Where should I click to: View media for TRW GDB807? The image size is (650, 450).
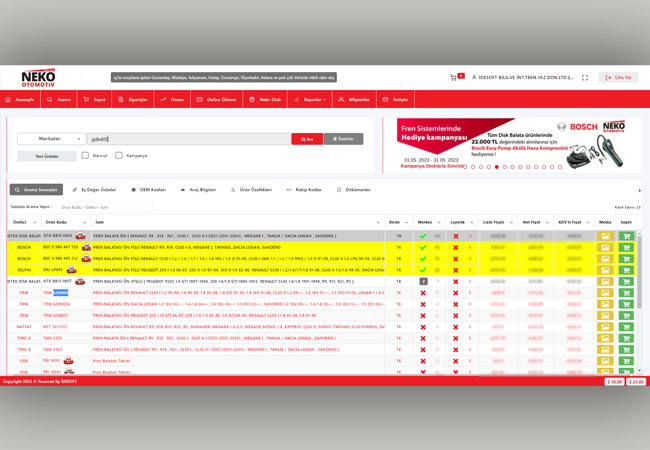point(605,316)
